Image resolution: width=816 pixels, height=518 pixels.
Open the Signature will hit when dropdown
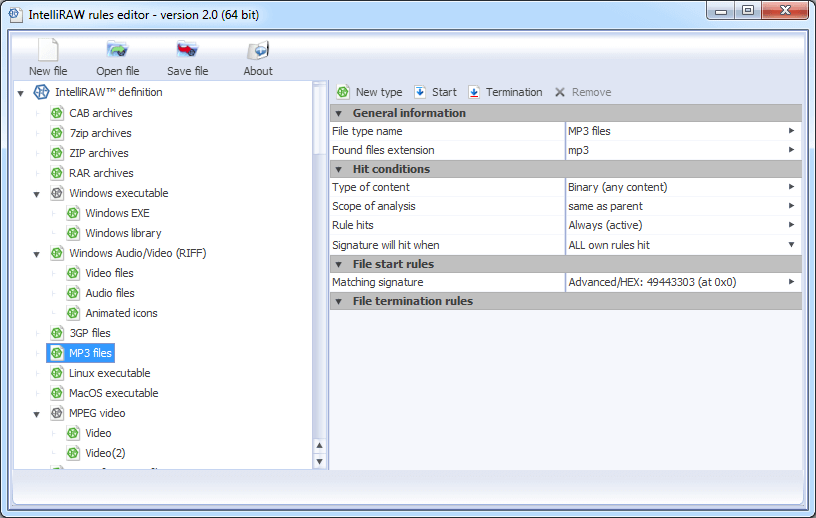791,245
